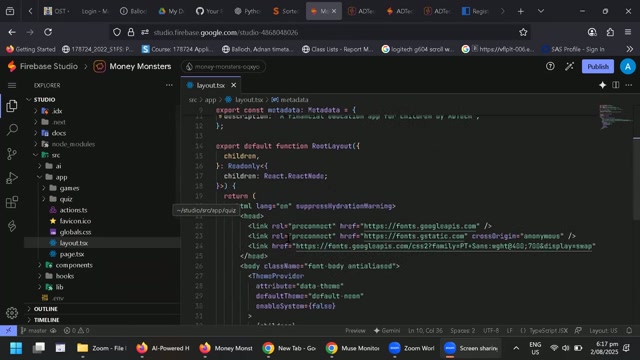
Task: Open the Preview status bar button
Action: [x=355, y=331]
